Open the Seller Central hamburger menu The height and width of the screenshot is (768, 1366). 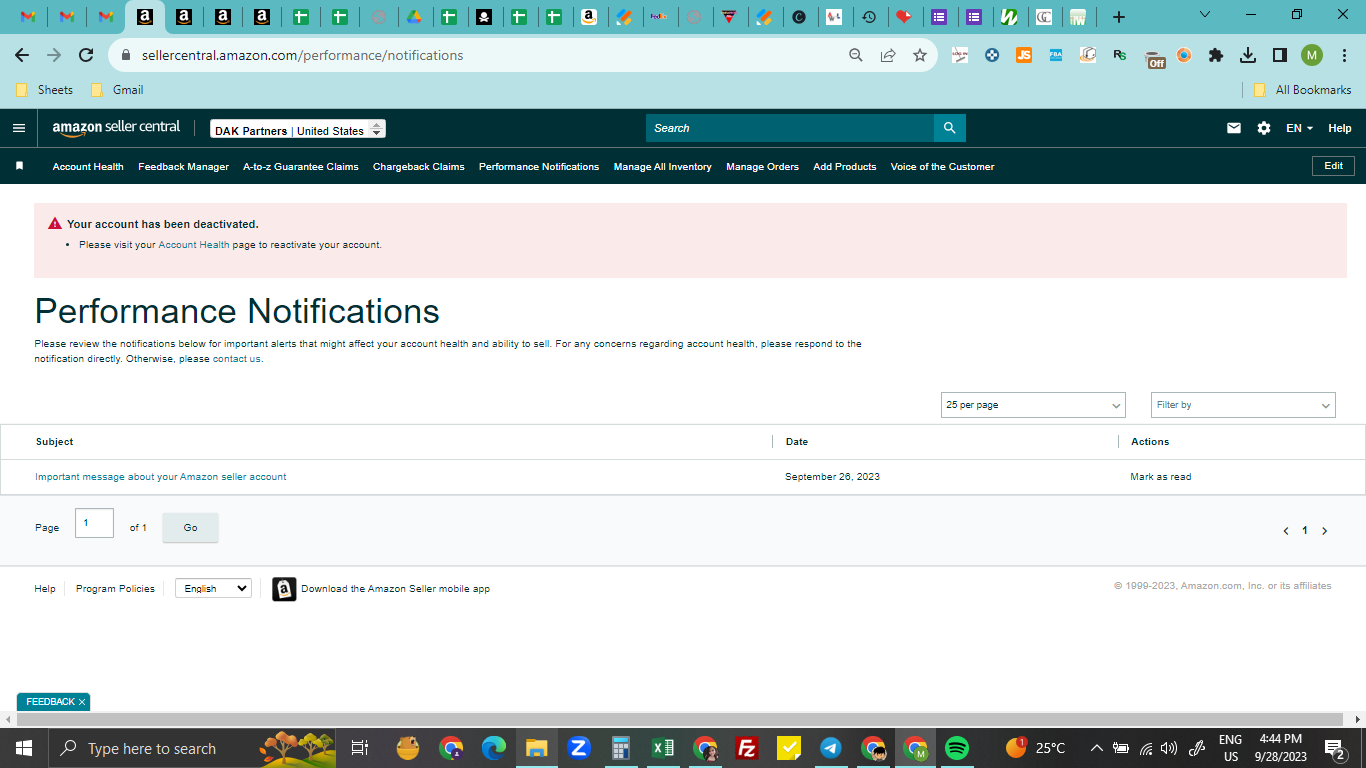[x=19, y=128]
